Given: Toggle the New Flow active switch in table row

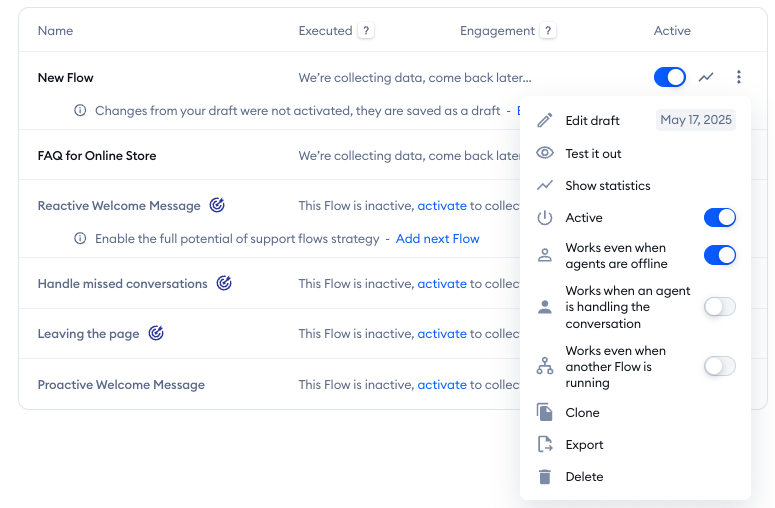Looking at the screenshot, I should (669, 77).
